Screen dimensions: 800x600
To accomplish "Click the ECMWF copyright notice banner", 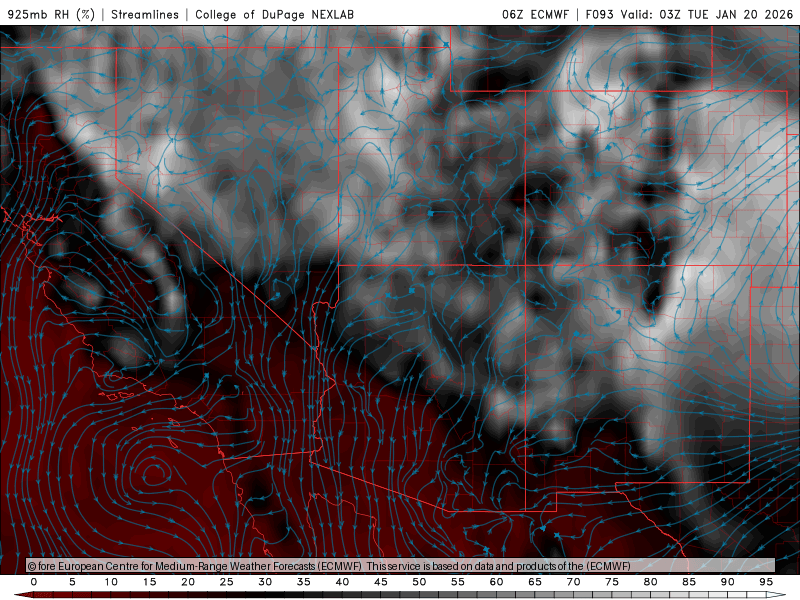I will click(x=401, y=565).
